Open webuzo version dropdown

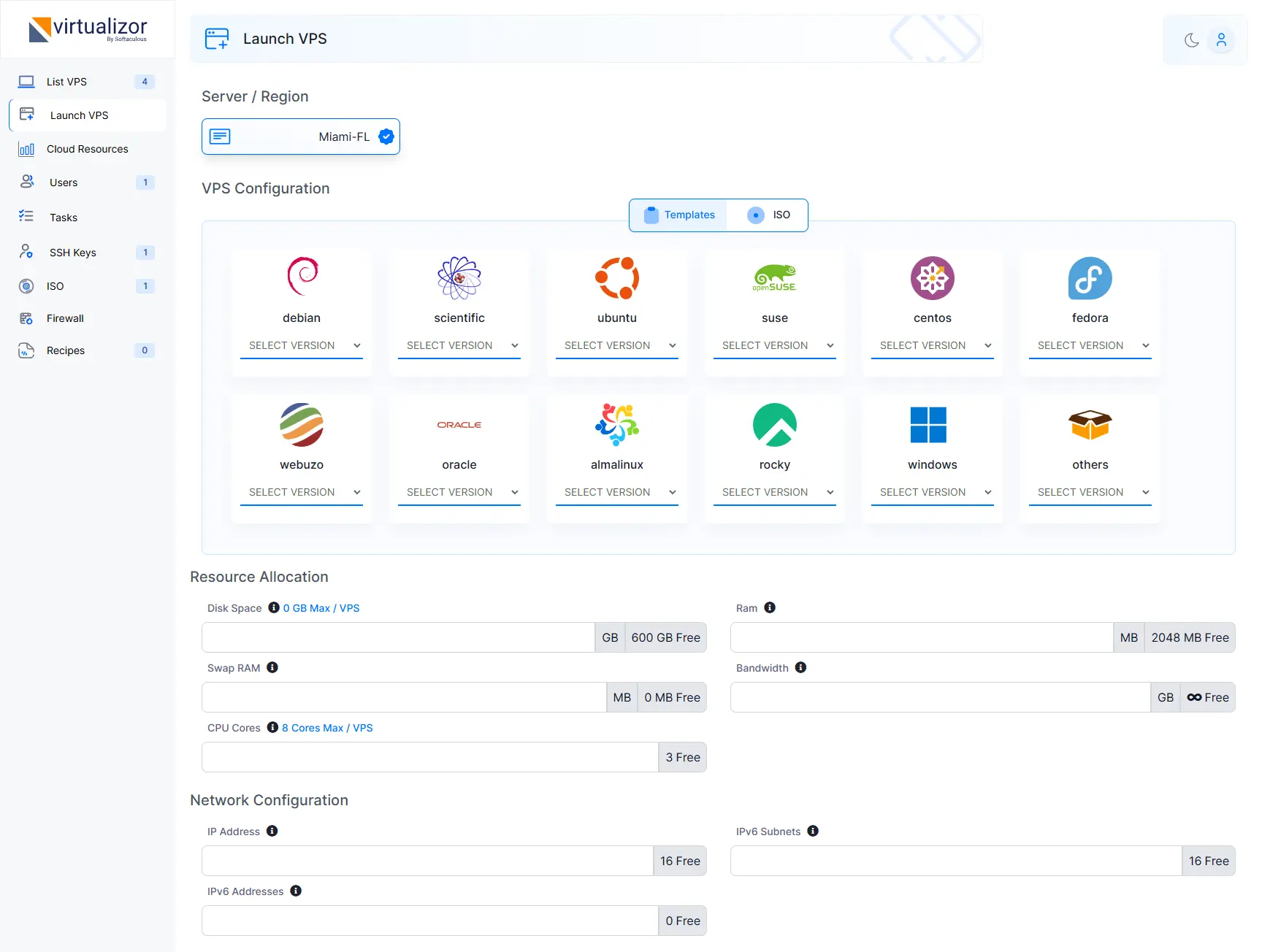click(302, 493)
